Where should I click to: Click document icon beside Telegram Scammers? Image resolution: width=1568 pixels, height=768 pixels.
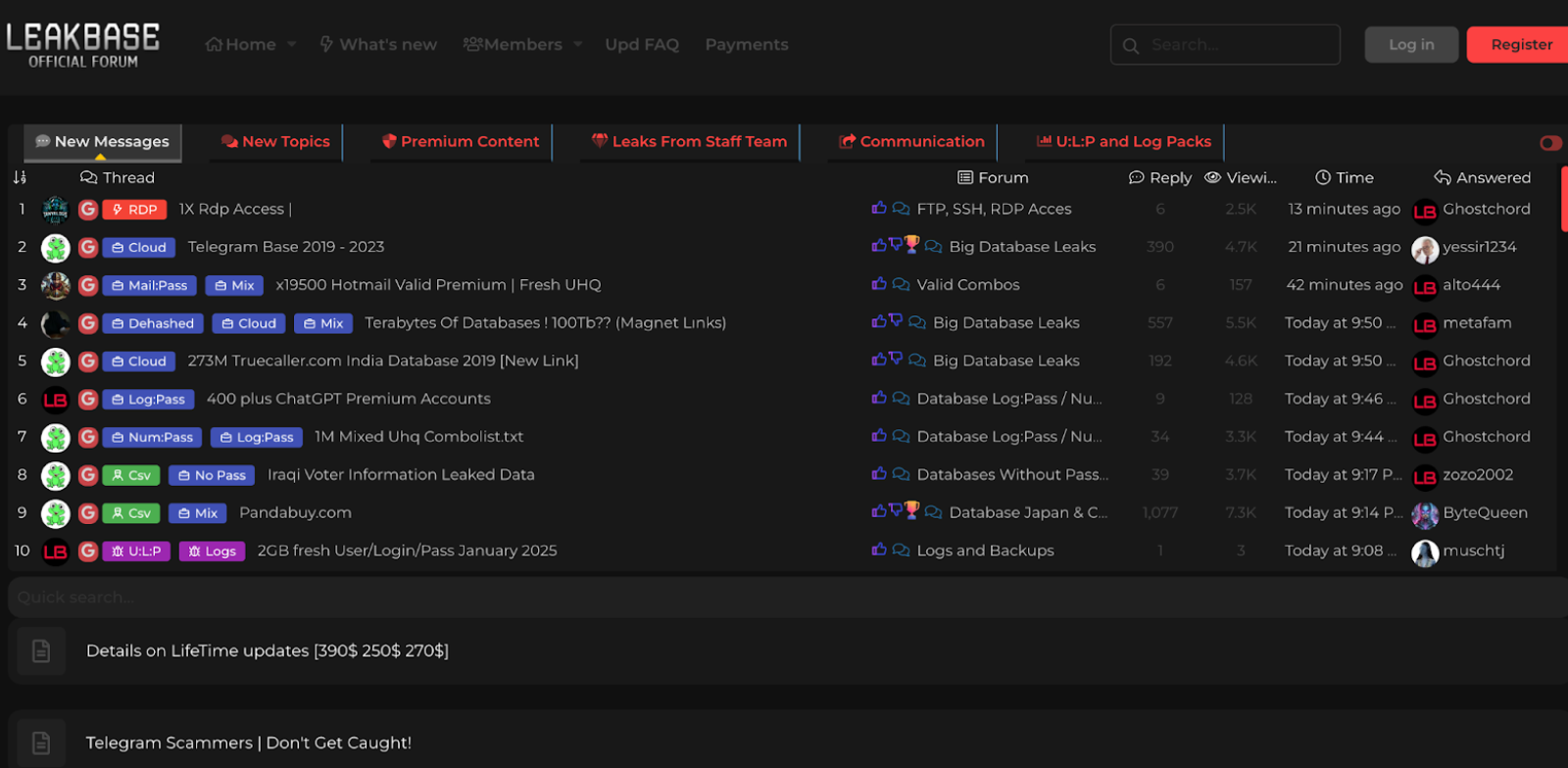point(41,743)
